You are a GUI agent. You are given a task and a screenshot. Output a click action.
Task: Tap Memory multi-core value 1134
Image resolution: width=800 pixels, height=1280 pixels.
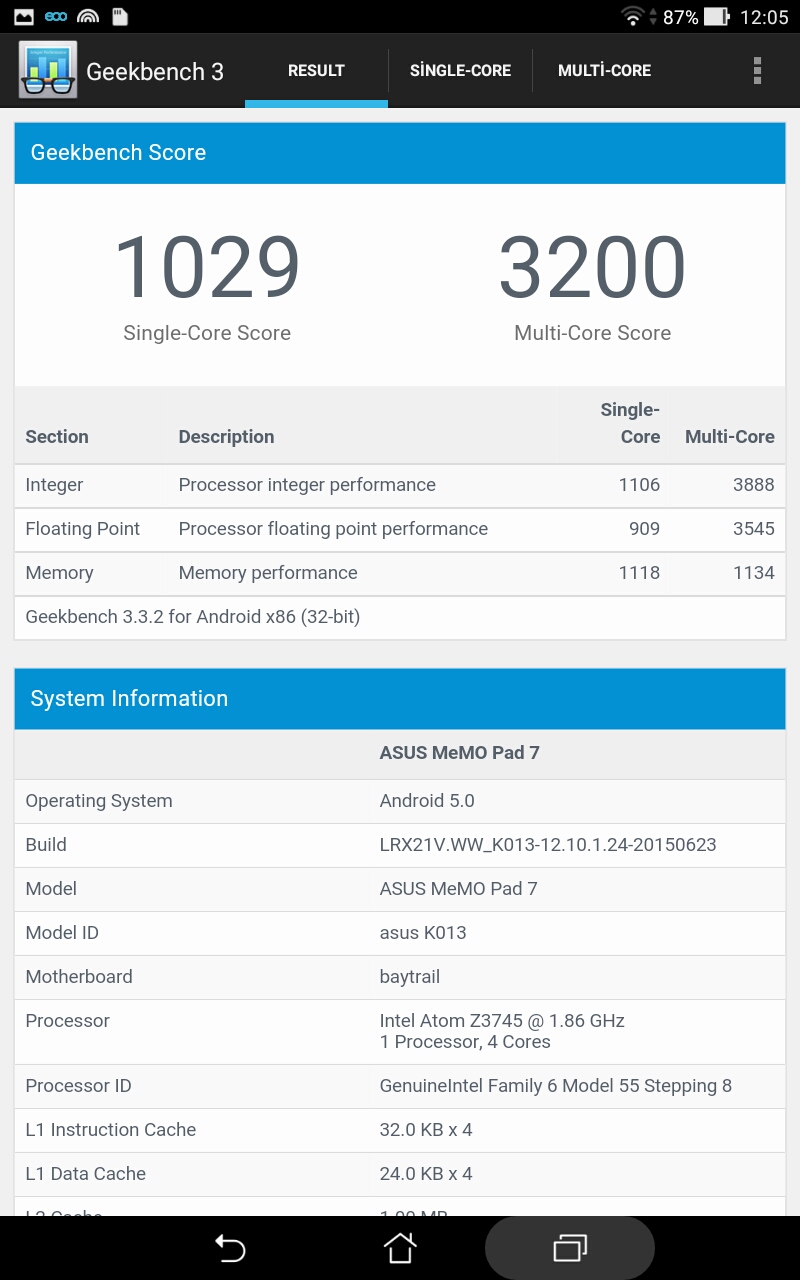[754, 573]
